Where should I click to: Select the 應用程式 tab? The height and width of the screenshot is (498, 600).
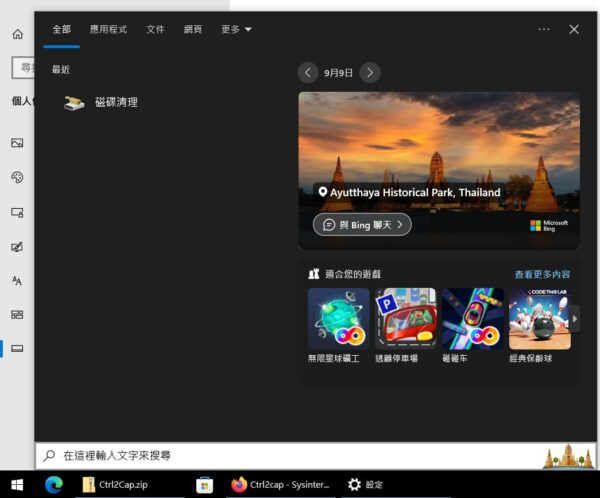pos(108,29)
